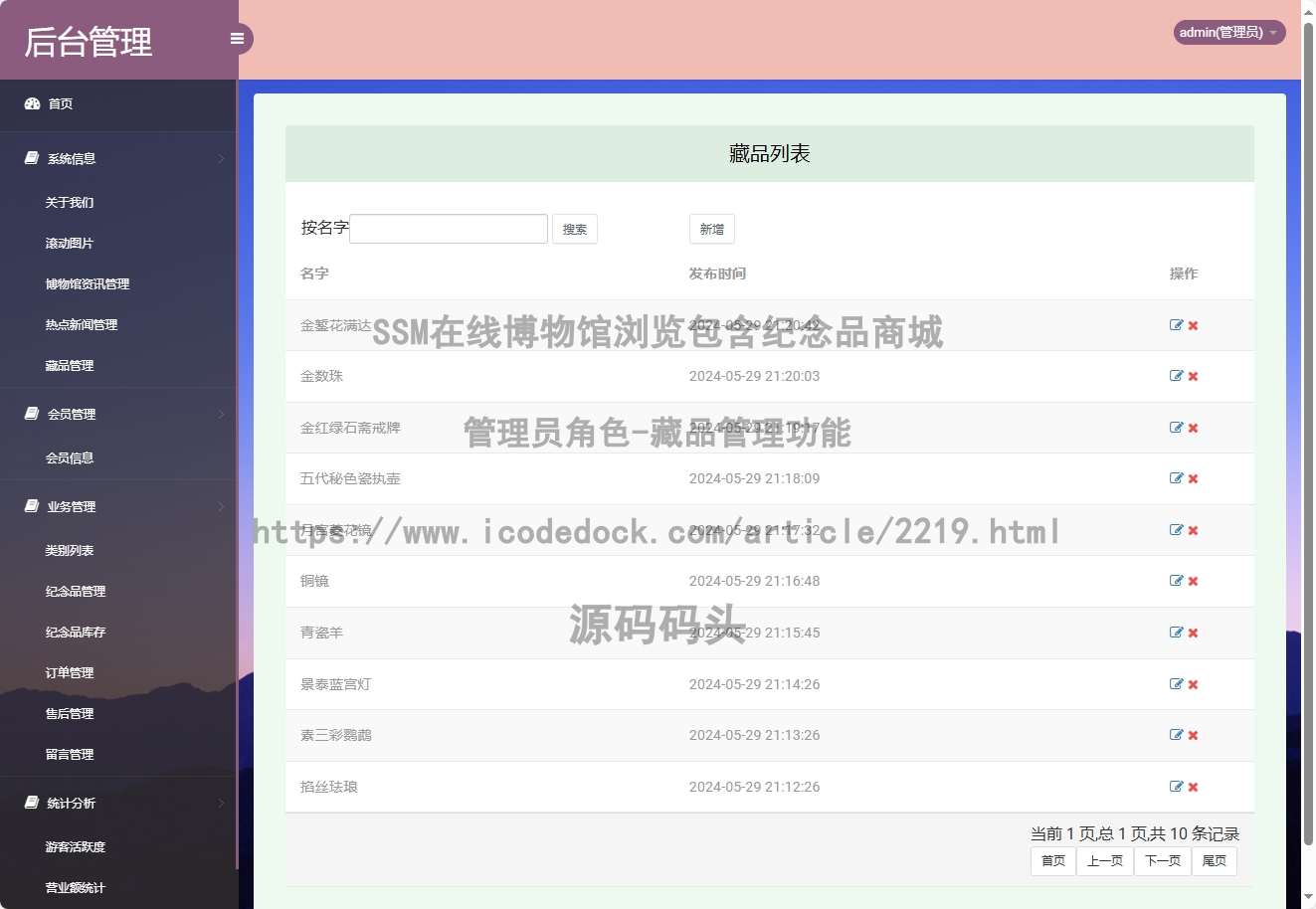Image resolution: width=1316 pixels, height=909 pixels.
Task: Delete the entry published at 21:17:32
Action: tap(1193, 530)
